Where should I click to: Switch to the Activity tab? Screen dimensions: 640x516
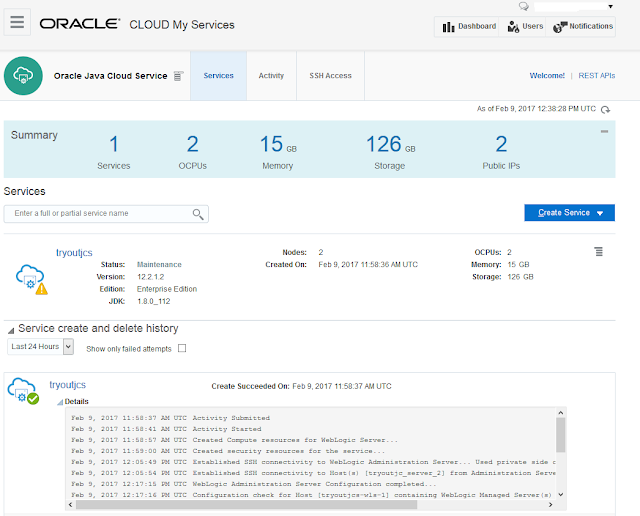(271, 76)
